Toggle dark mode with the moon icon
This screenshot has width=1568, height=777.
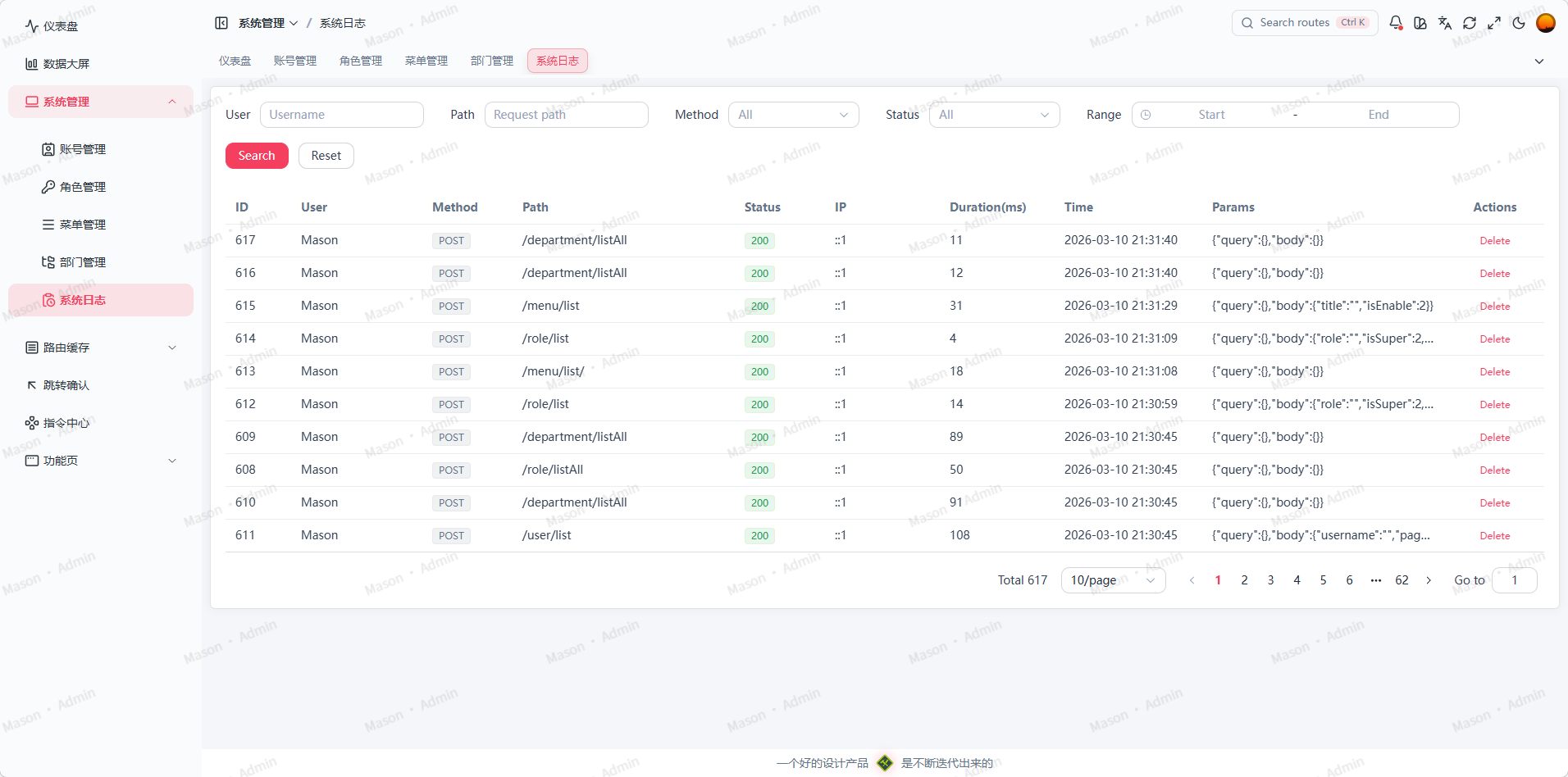click(1520, 22)
